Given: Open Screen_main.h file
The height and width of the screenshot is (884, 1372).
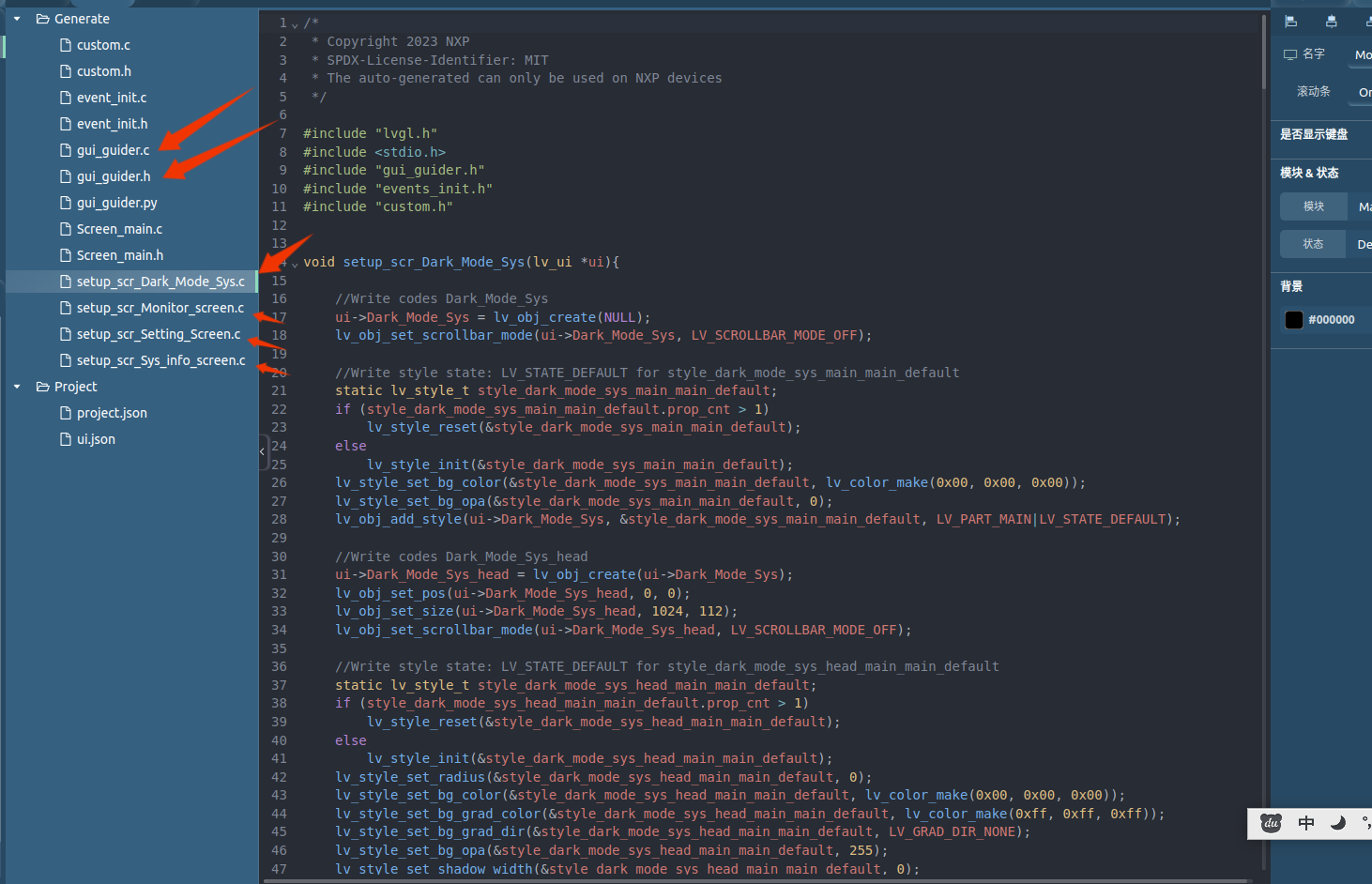Looking at the screenshot, I should pos(120,255).
